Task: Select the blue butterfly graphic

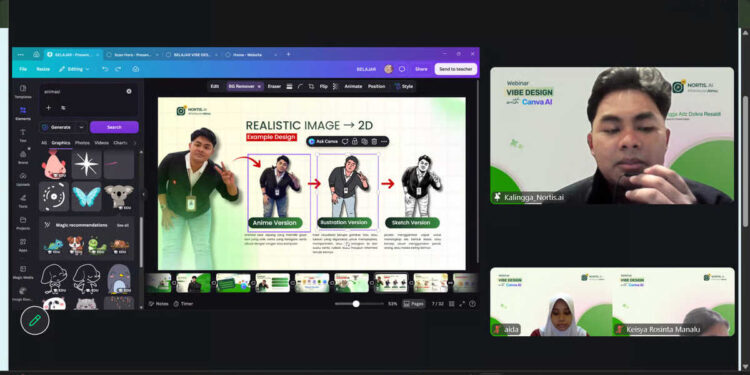Action: point(87,196)
